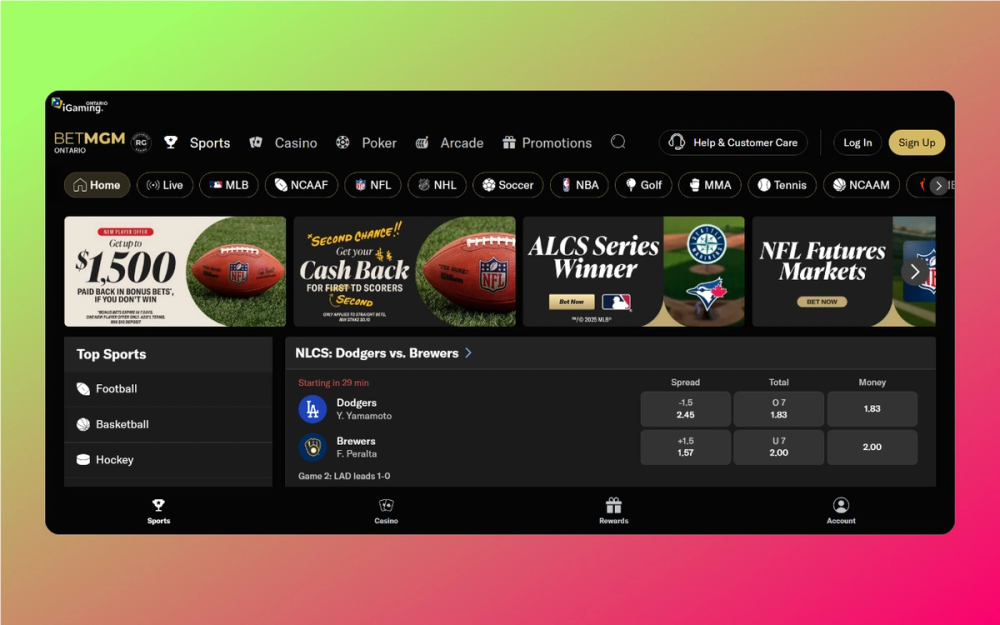The image size is (1000, 625).
Task: Select Brewers moneyline 2.00
Action: (x=872, y=447)
